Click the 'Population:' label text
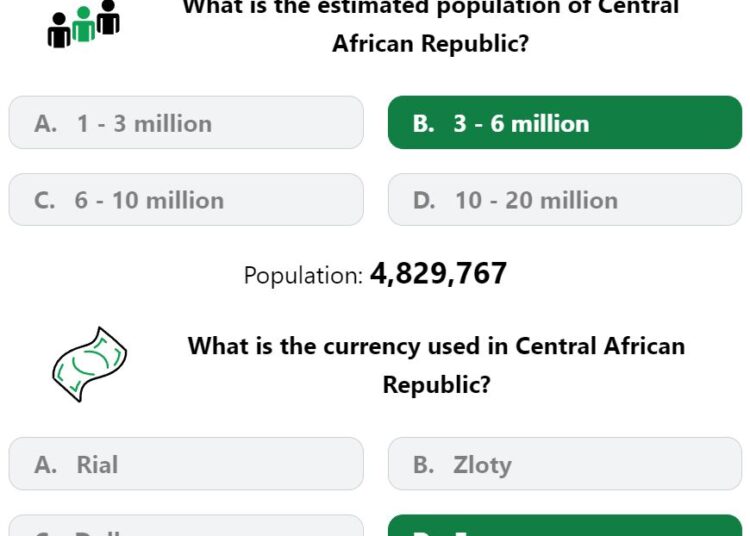Image resolution: width=750 pixels, height=536 pixels. coord(303,276)
